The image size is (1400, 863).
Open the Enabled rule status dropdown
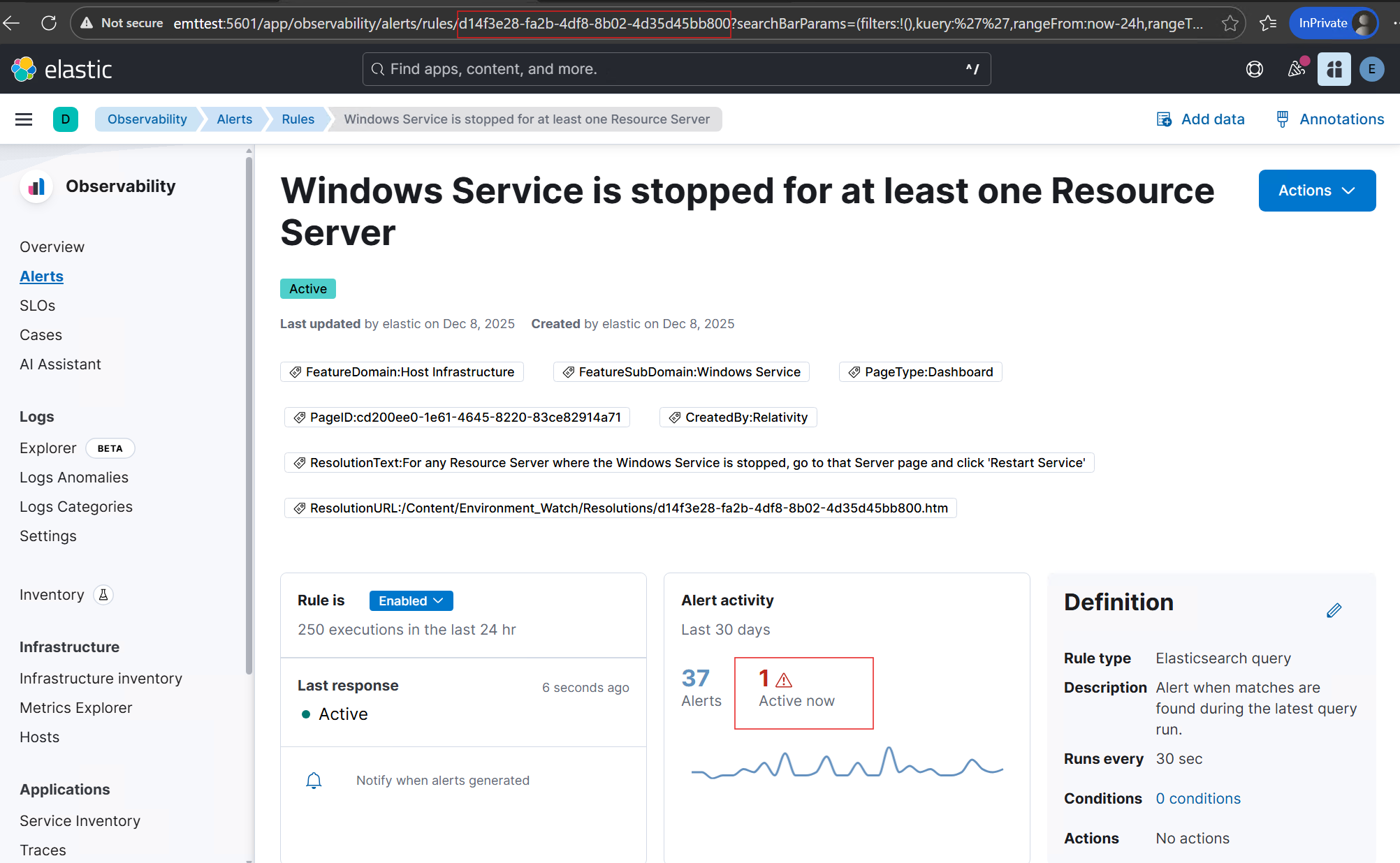click(x=411, y=600)
